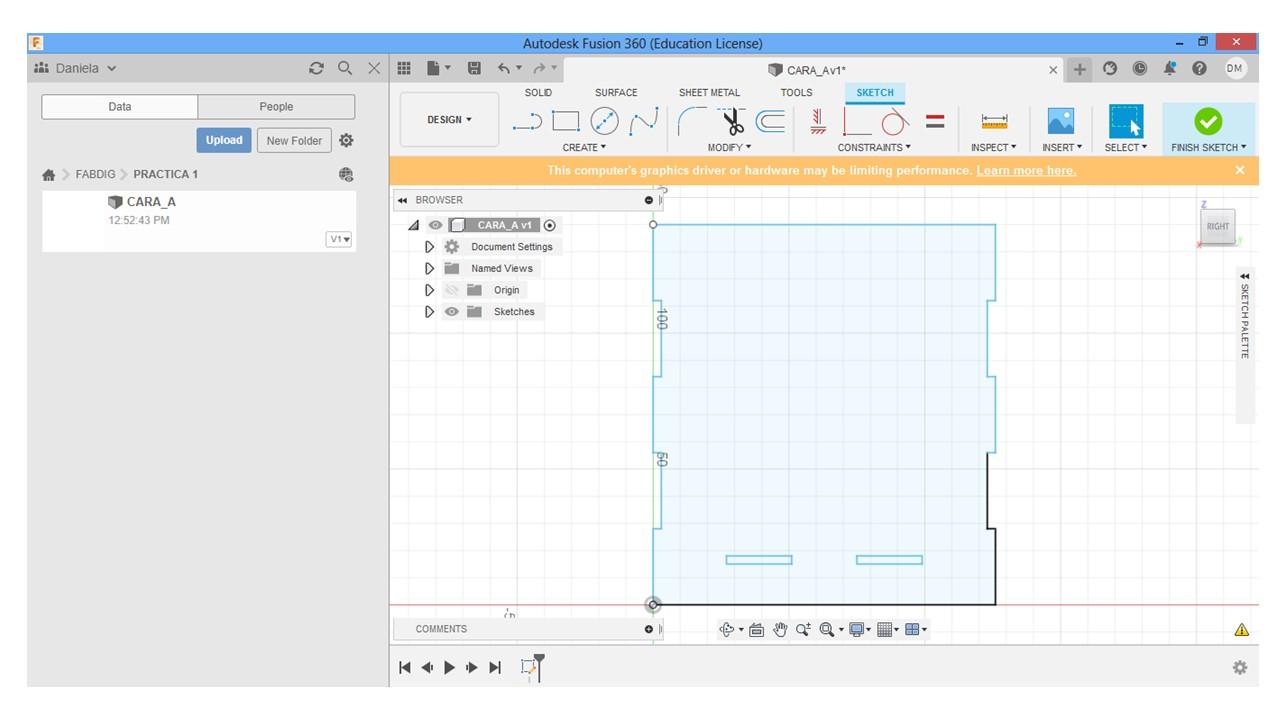Open the INSPECT dropdown menu

click(993, 148)
